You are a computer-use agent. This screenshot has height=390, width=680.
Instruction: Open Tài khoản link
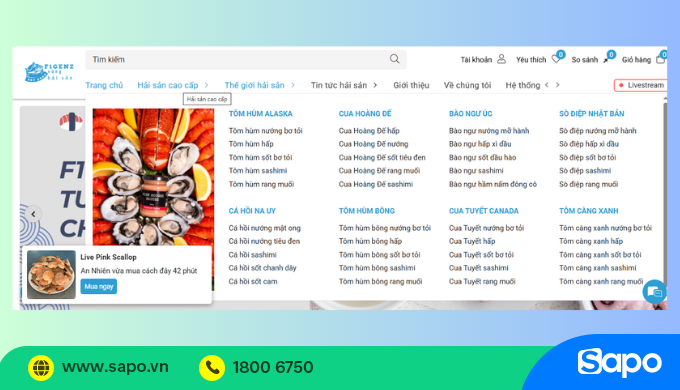[x=476, y=59]
